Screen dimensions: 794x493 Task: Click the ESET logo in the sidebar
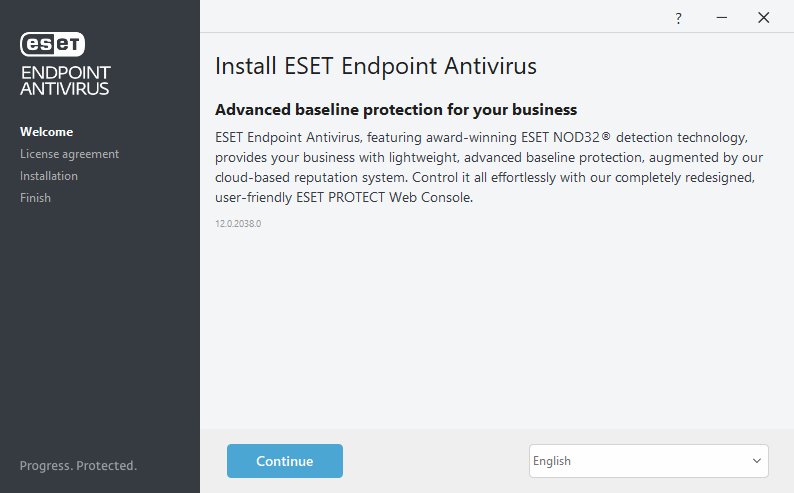pos(53,43)
